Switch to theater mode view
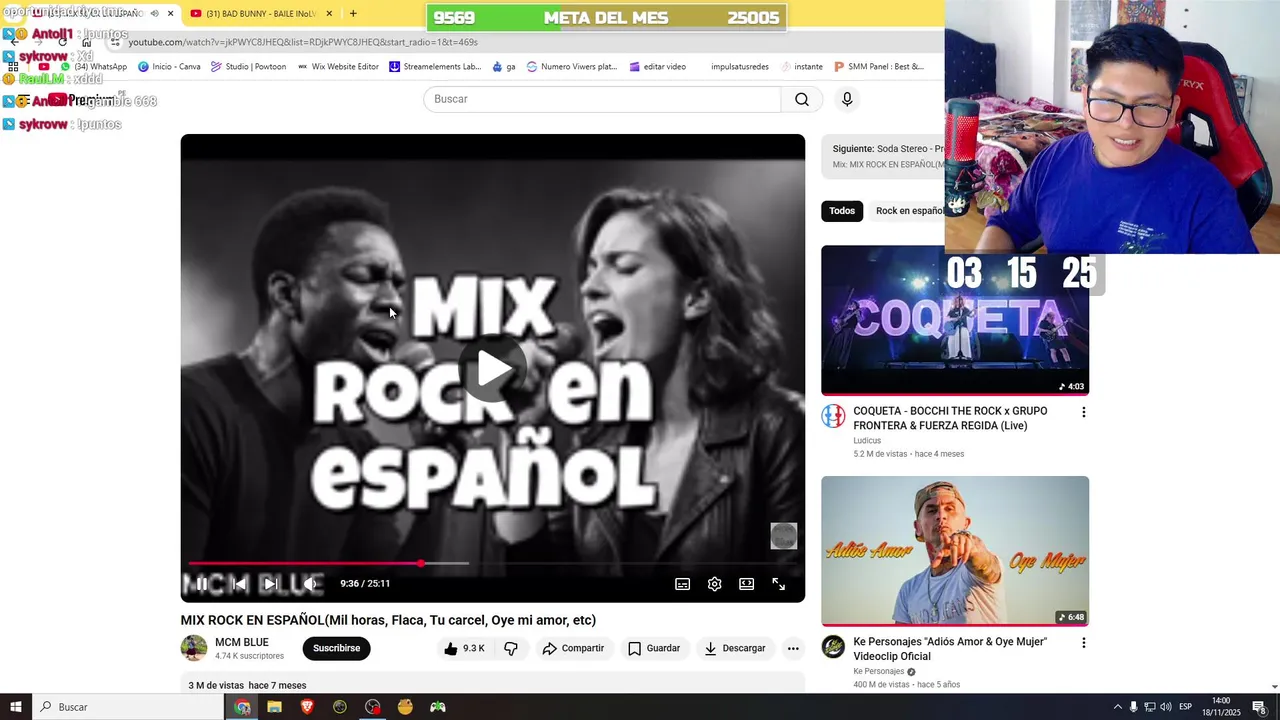1280x720 pixels. coord(746,584)
